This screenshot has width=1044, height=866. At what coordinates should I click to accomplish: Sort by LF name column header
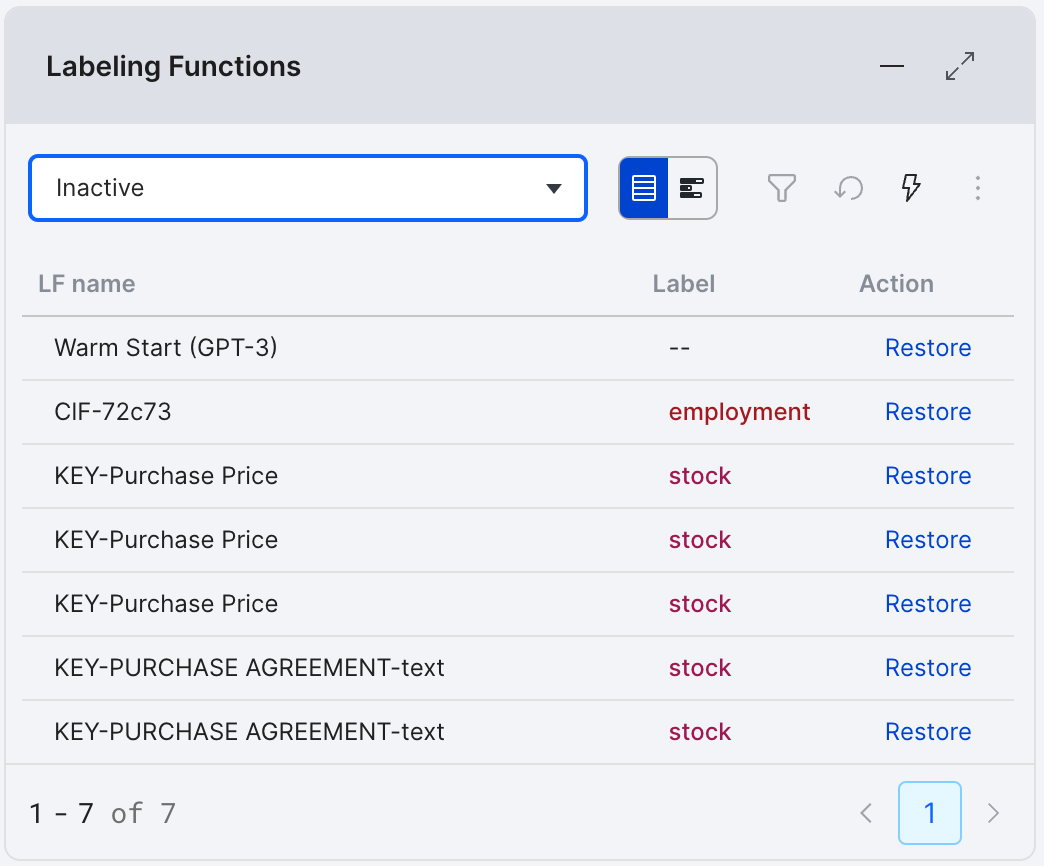tap(87, 284)
